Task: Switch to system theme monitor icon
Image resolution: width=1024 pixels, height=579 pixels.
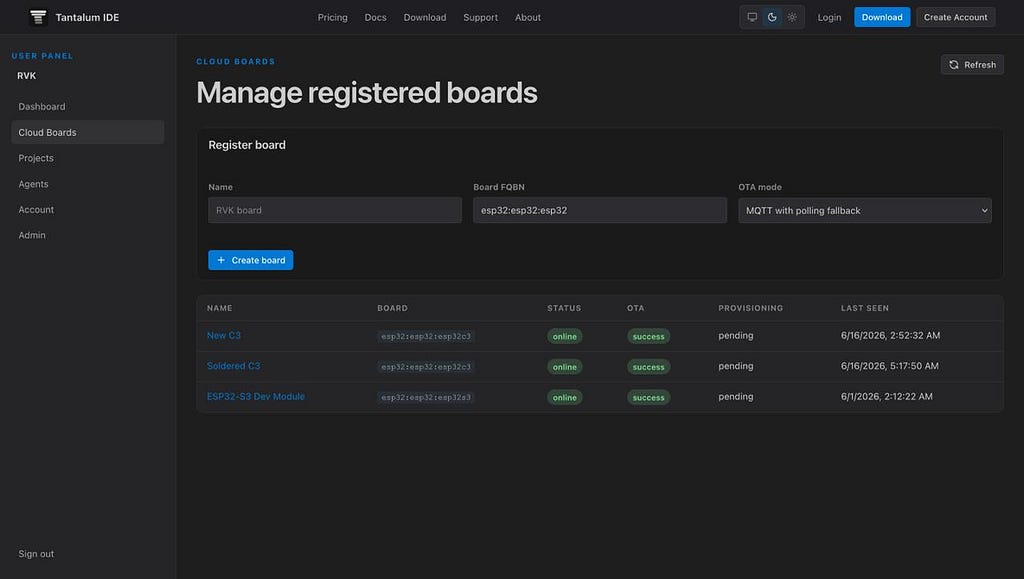Action: coord(752,17)
